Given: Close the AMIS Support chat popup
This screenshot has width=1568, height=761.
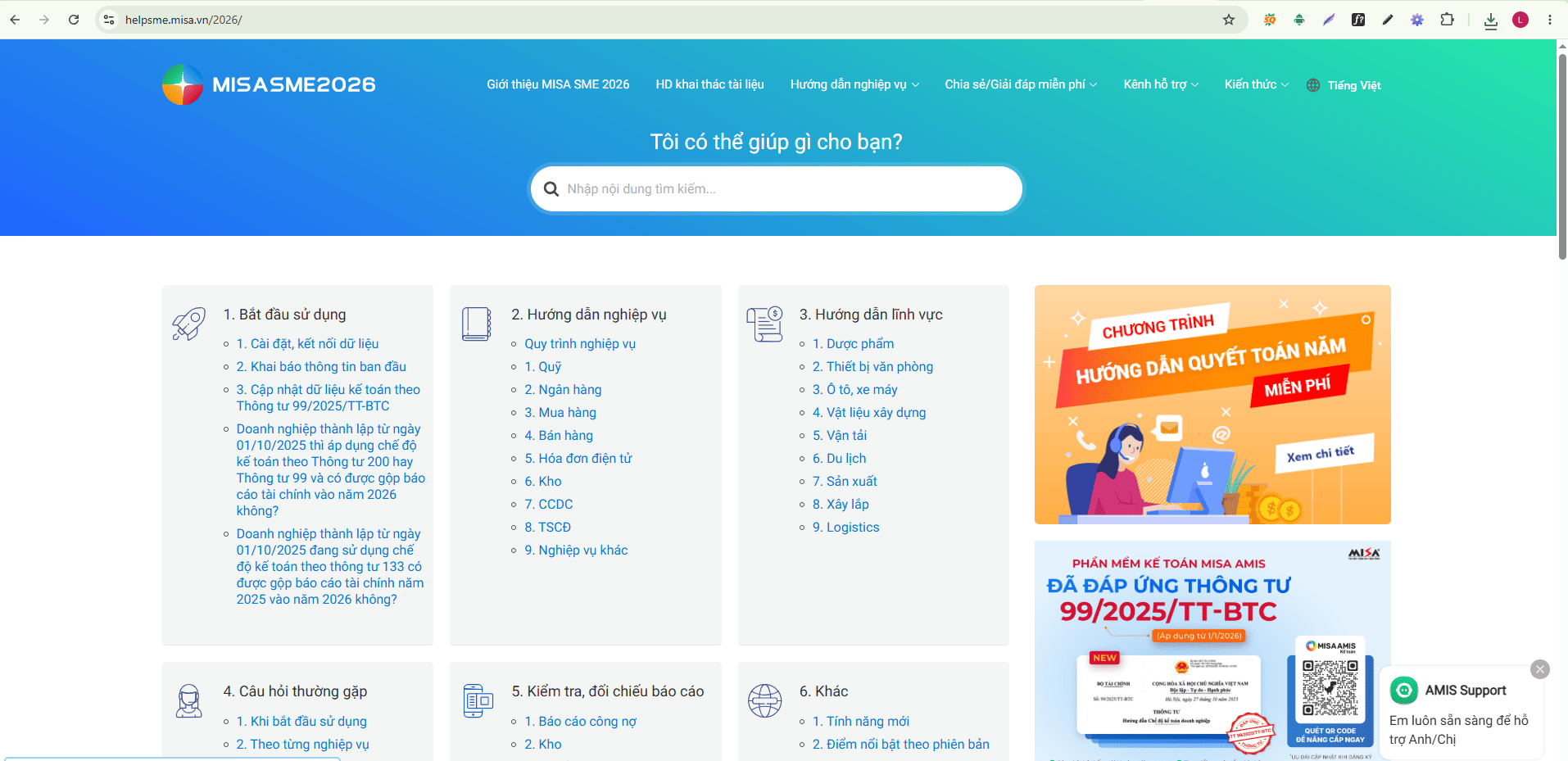Looking at the screenshot, I should click(1540, 669).
